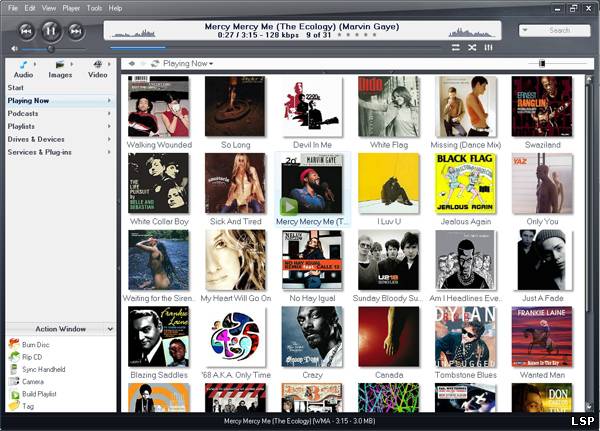Expand Drives & Devices sidebar arrow
The width and height of the screenshot is (600, 431).
[109, 139]
